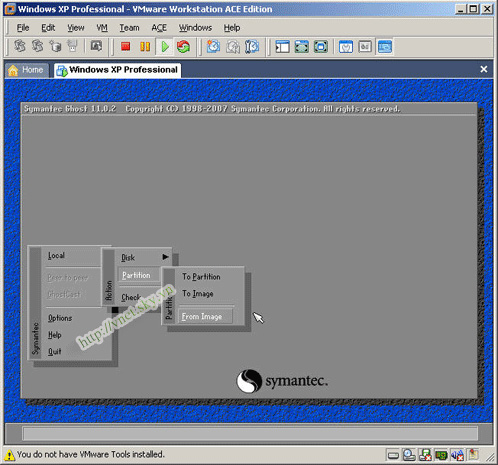Image resolution: width=498 pixels, height=465 pixels.
Task: Close the VMware Workstation window
Action: click(487, 9)
